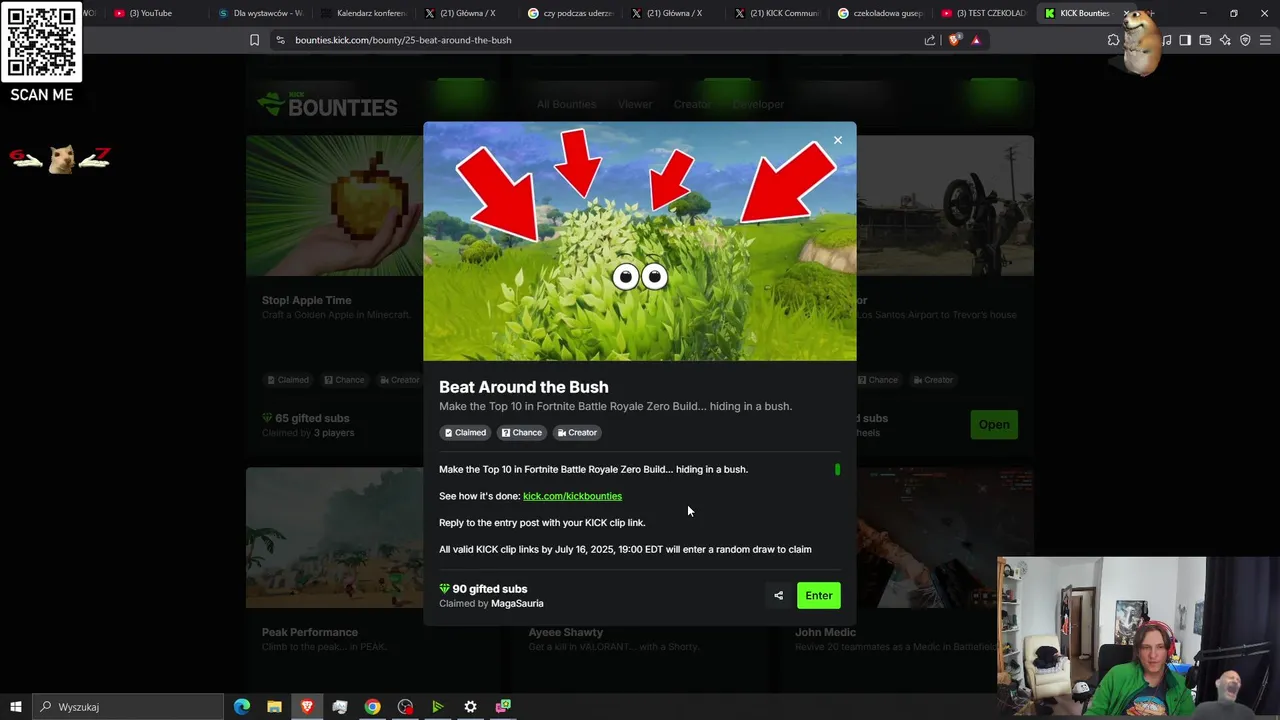
Task: Click the browser address bar URL
Action: coord(403,40)
